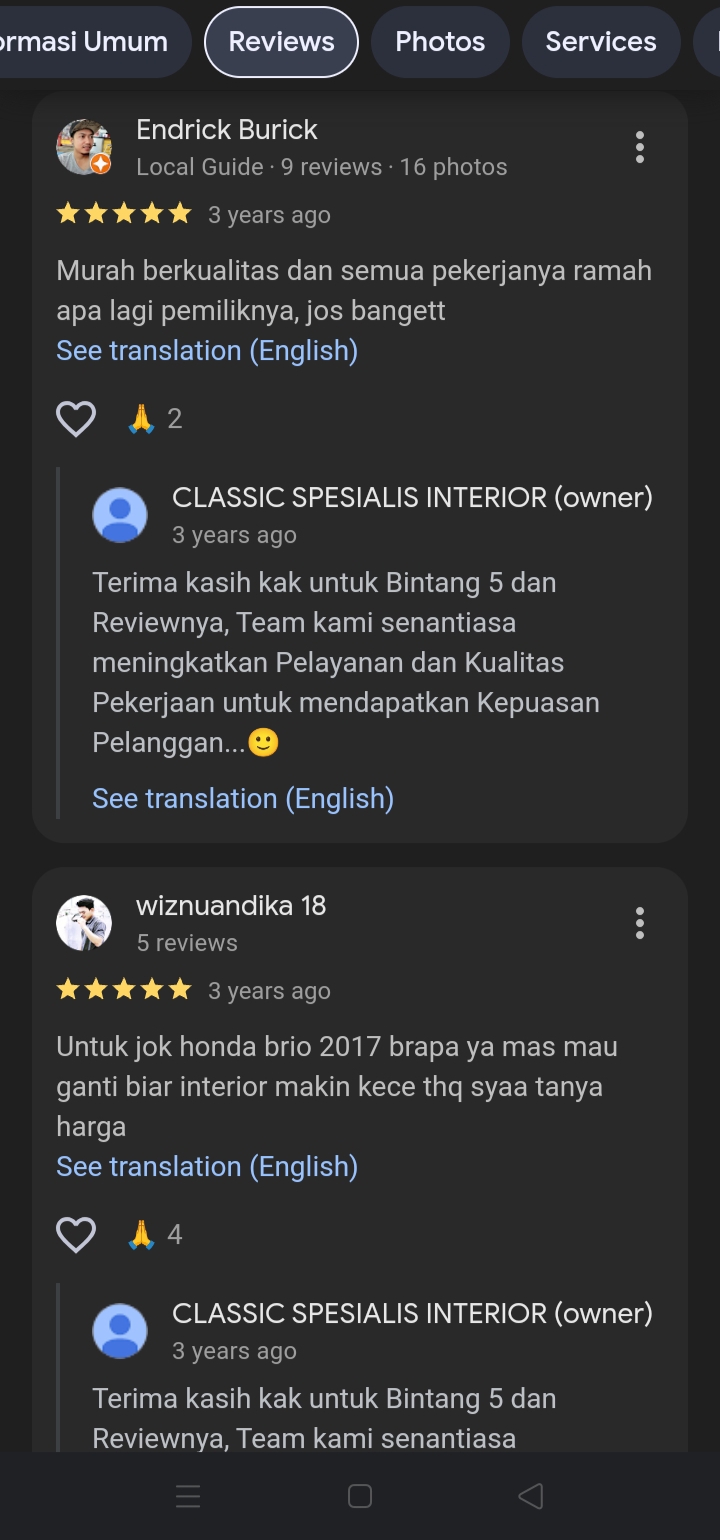Tap owner avatar in second reply
This screenshot has width=720, height=1540.
pyautogui.click(x=120, y=1331)
